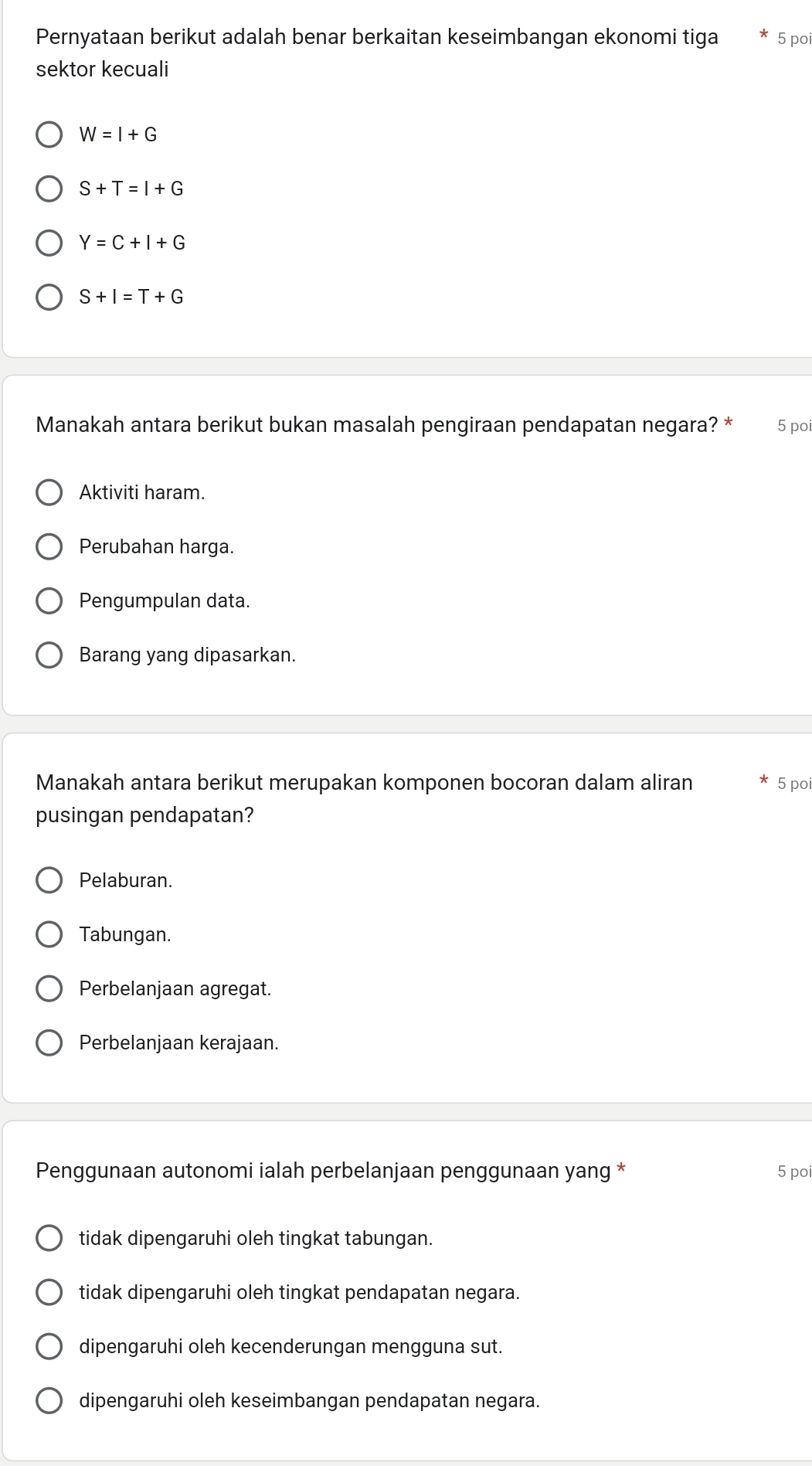Select Perbelanjaan kerajaan option
Image resolution: width=812 pixels, height=1466 pixels.
49,1043
